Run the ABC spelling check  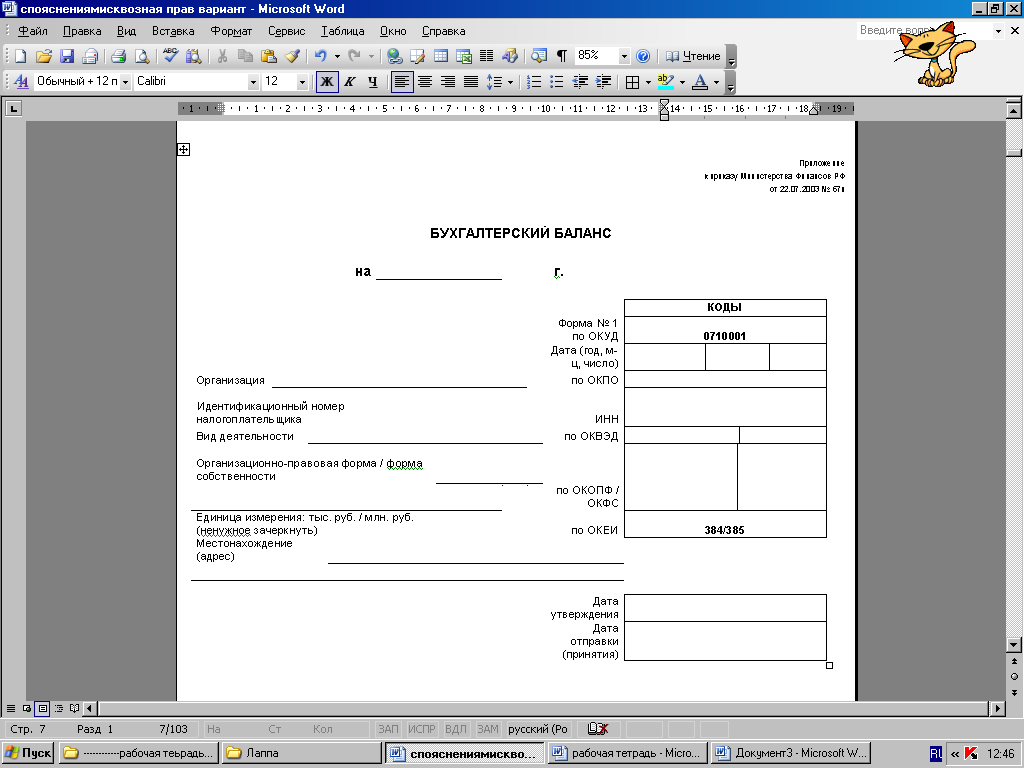170,57
